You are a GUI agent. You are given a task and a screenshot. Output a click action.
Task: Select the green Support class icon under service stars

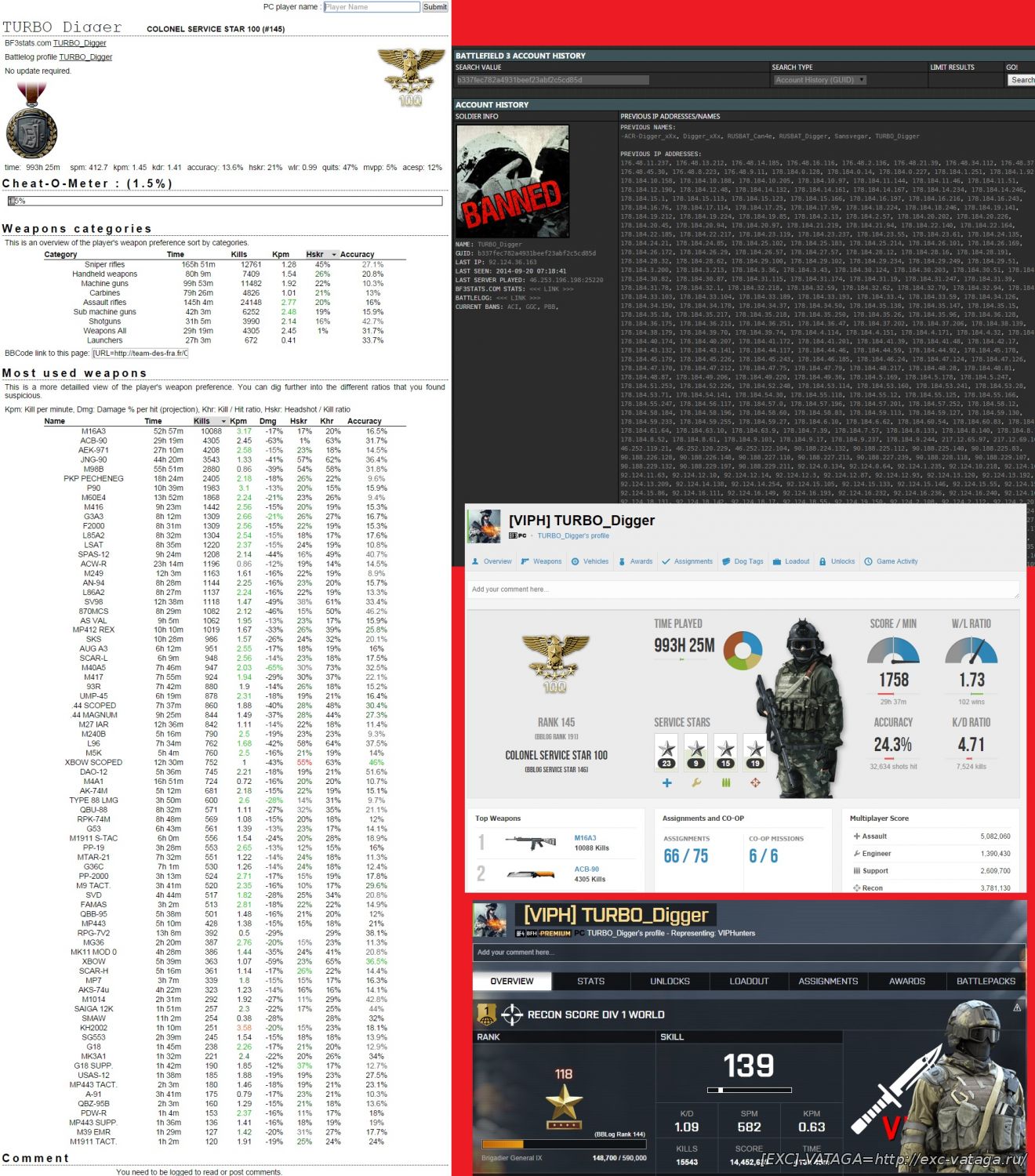(726, 782)
